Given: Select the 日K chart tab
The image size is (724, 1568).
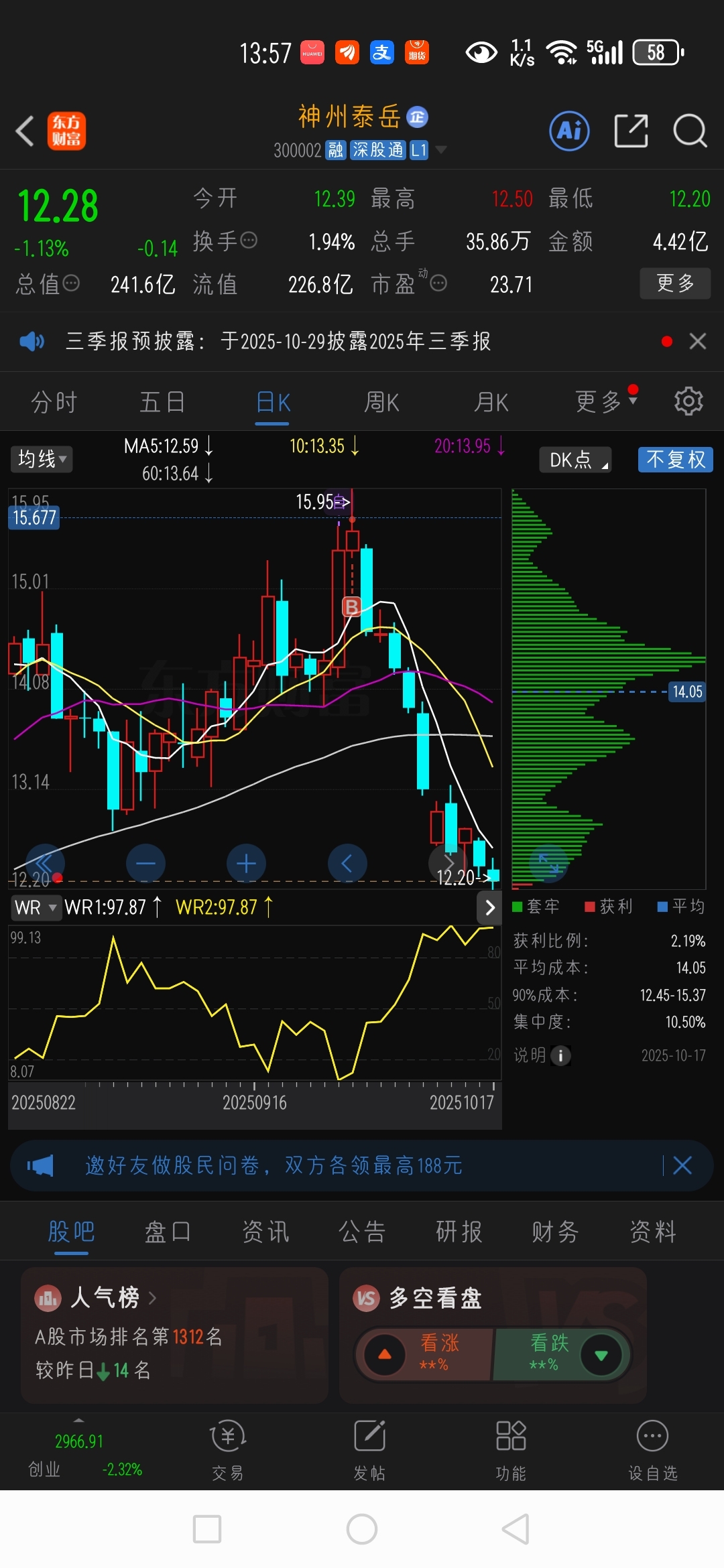Looking at the screenshot, I should coord(273,402).
